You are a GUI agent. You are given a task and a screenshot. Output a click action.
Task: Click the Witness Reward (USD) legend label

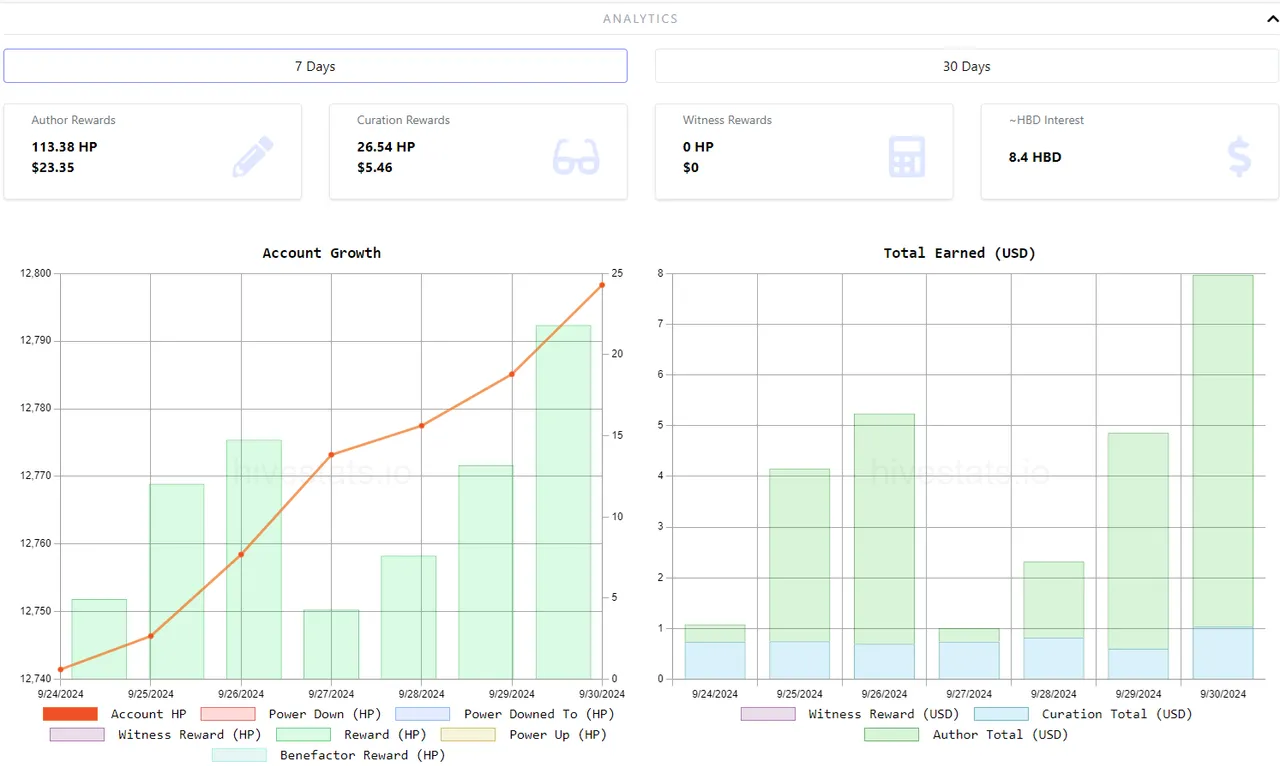884,714
